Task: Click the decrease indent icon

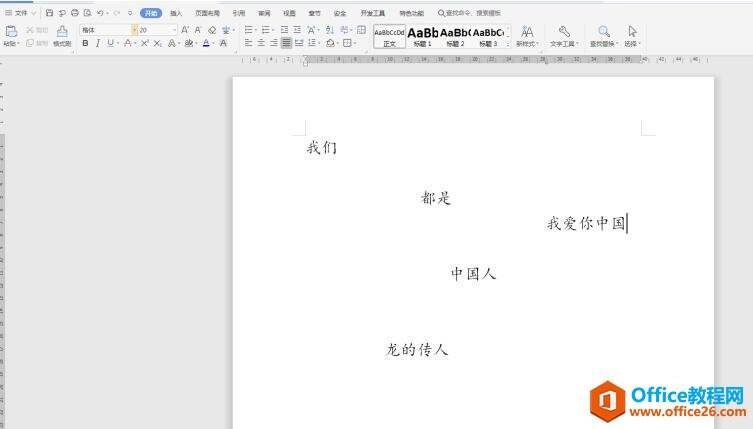Action: pos(284,30)
